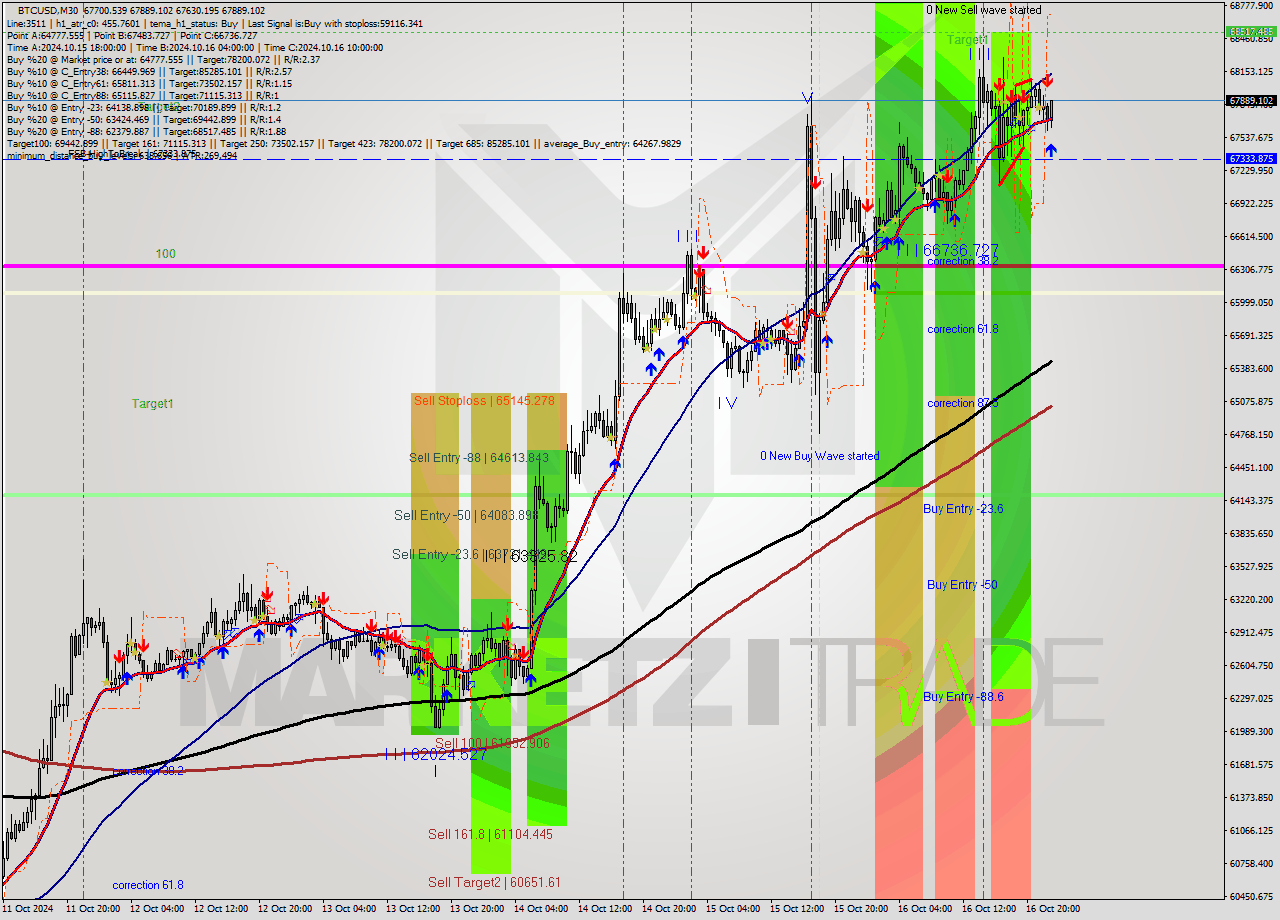Select the 'Sell 161.8 | 61104.445' label
Screen dimensions: 1280x920
click(490, 834)
